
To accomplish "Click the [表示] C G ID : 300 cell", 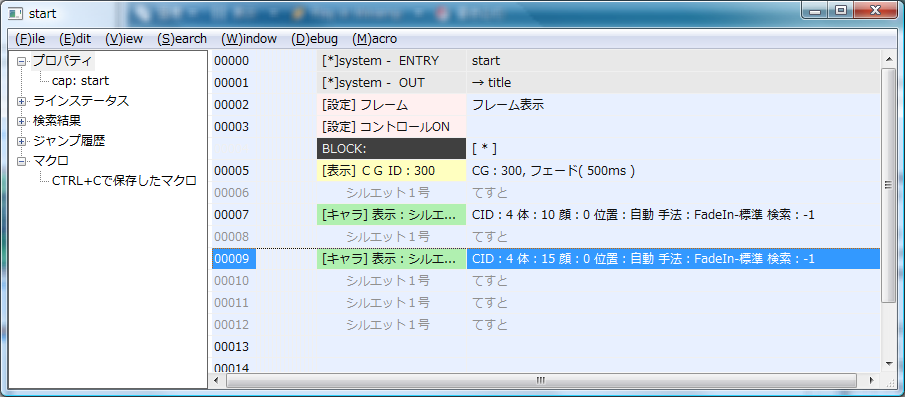I will 391,171.
